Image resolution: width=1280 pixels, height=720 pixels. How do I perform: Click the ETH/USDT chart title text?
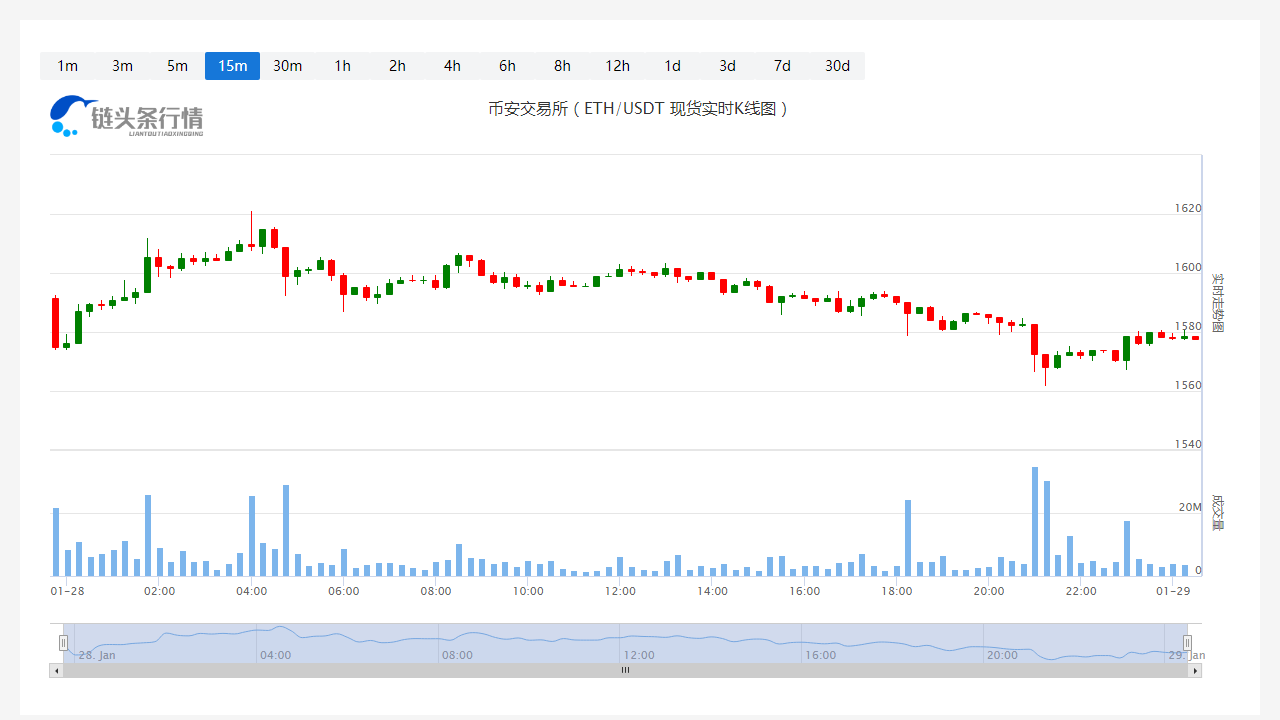[638, 109]
